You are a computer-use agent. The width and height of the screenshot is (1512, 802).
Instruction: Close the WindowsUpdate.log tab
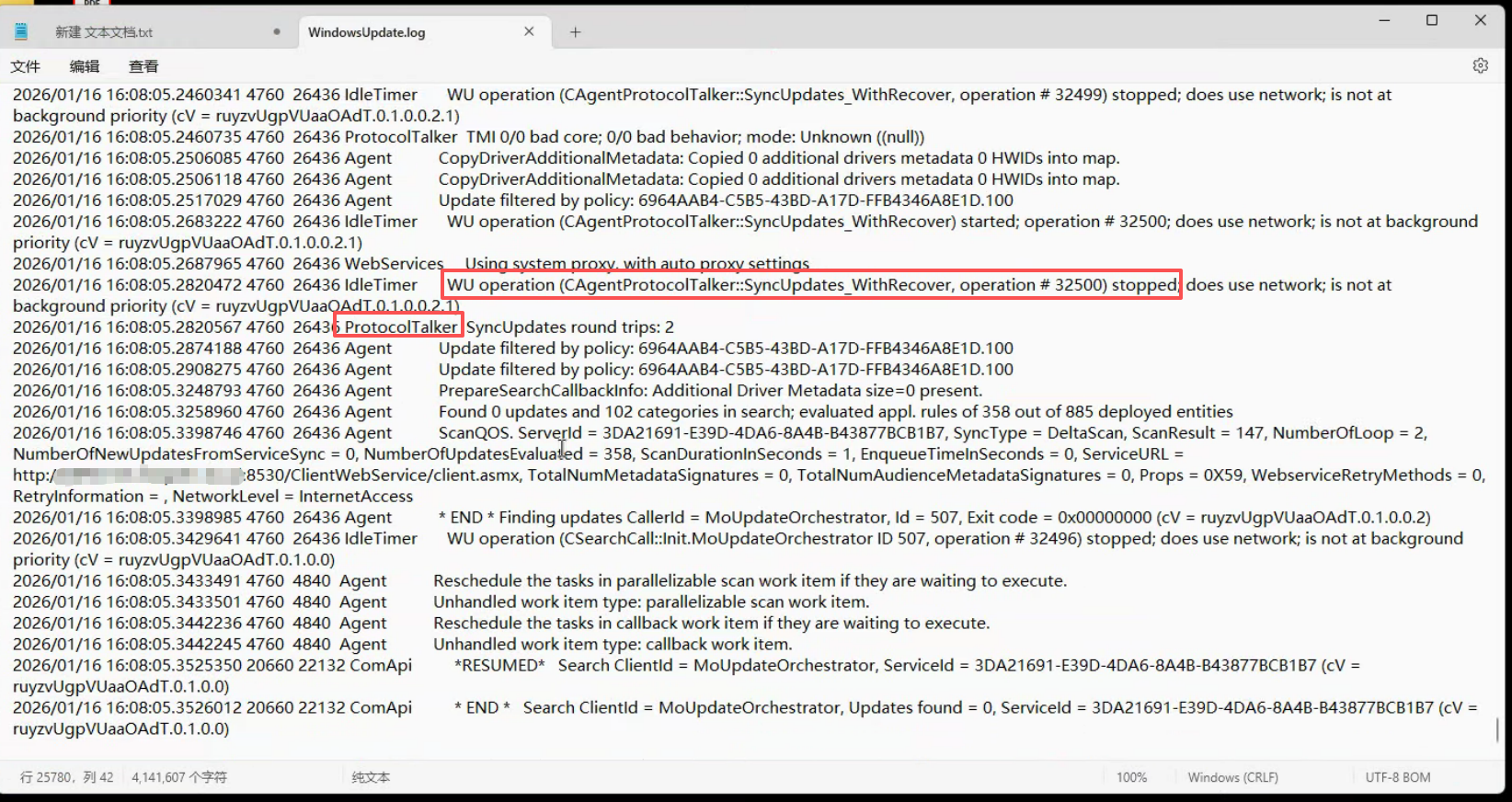(x=529, y=31)
